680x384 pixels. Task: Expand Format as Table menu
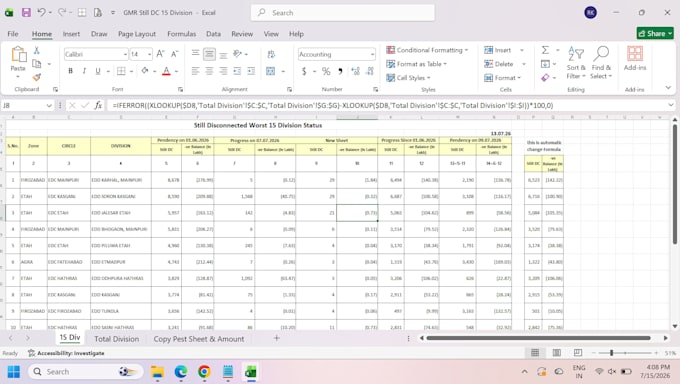[x=417, y=64]
